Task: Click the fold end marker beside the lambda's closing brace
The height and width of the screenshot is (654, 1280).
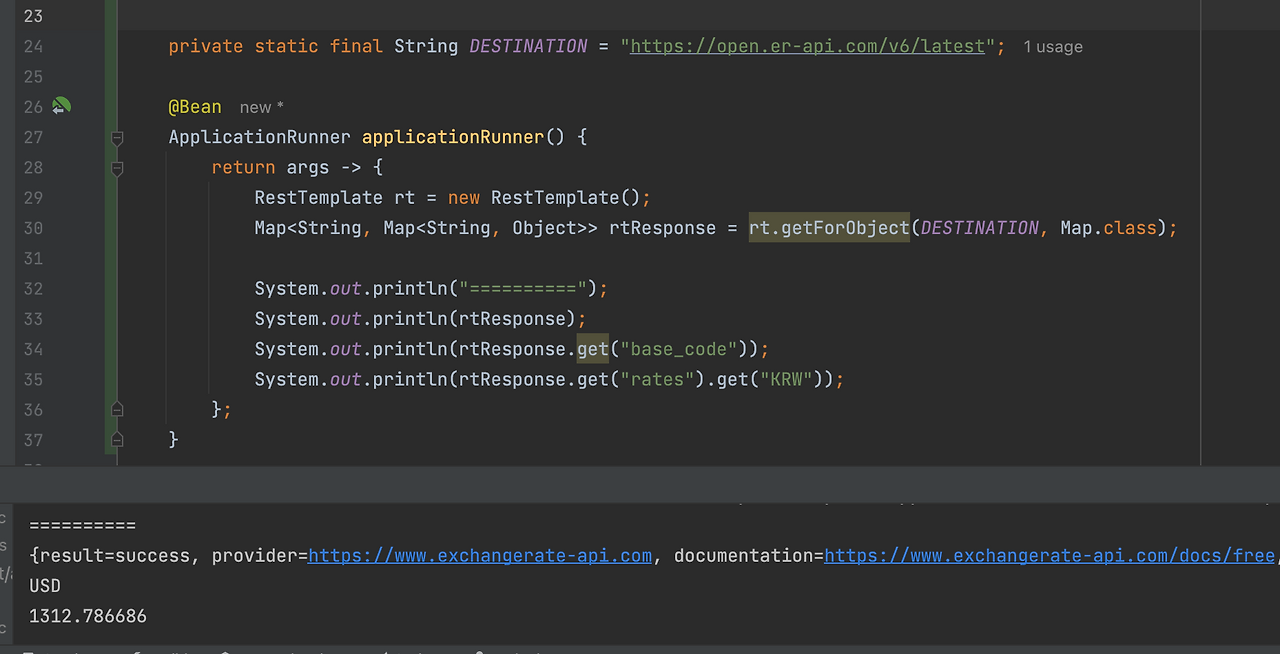Action: [x=117, y=409]
